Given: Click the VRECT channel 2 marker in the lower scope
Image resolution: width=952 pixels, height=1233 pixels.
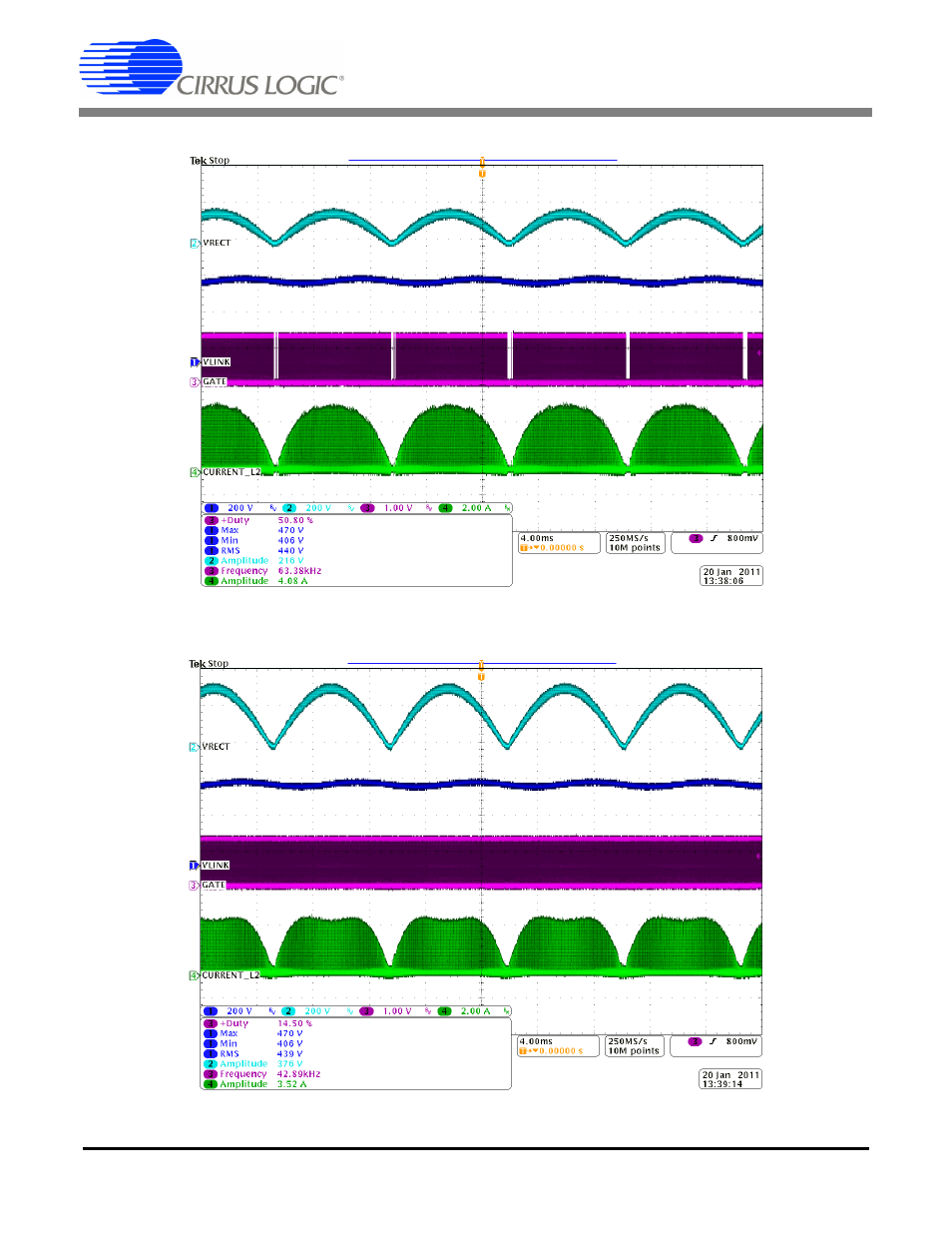Looking at the screenshot, I should pos(194,747).
